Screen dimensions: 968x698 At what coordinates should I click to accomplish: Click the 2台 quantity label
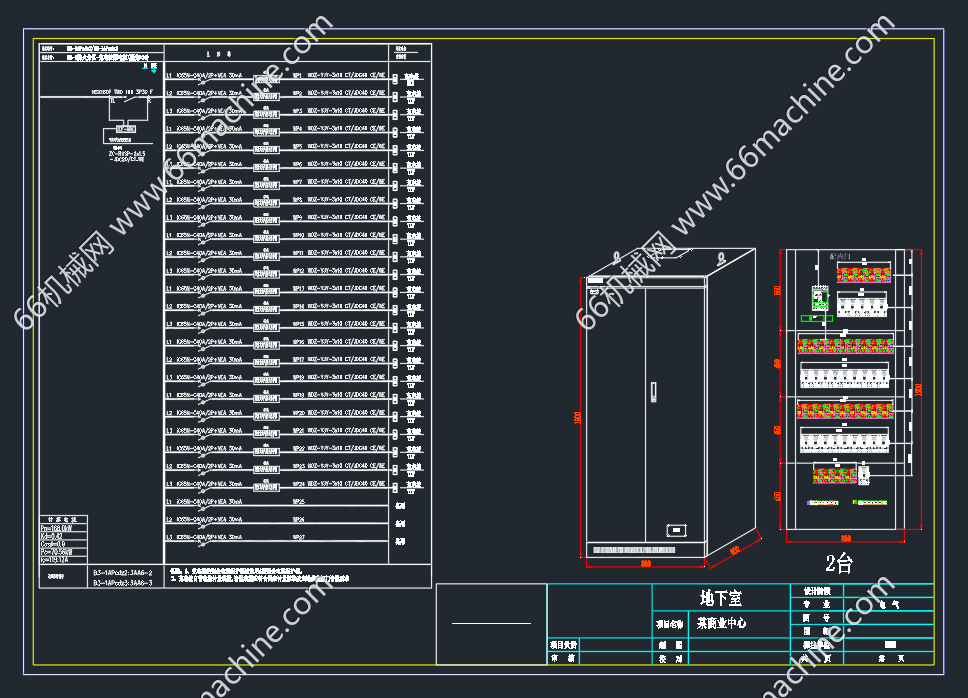pyautogui.click(x=838, y=563)
